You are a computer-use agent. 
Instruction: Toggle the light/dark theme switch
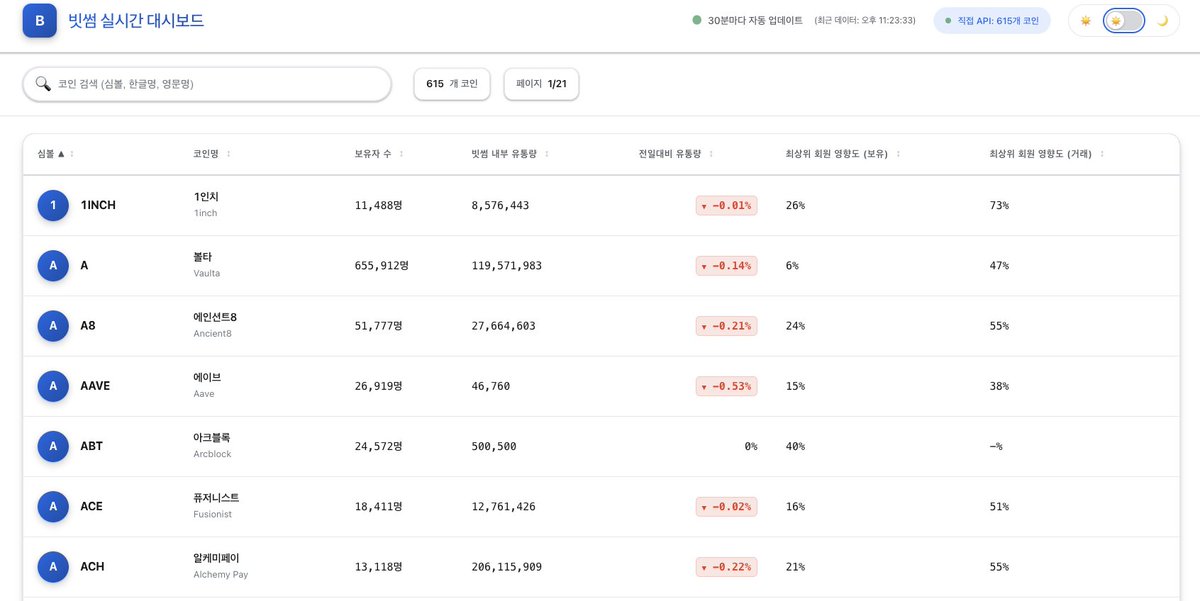pyautogui.click(x=1124, y=20)
